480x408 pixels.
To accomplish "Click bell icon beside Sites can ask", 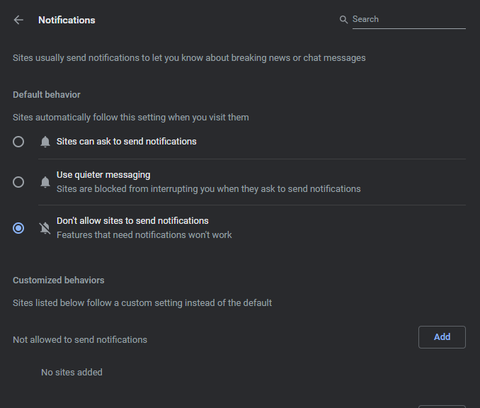I will pos(45,142).
